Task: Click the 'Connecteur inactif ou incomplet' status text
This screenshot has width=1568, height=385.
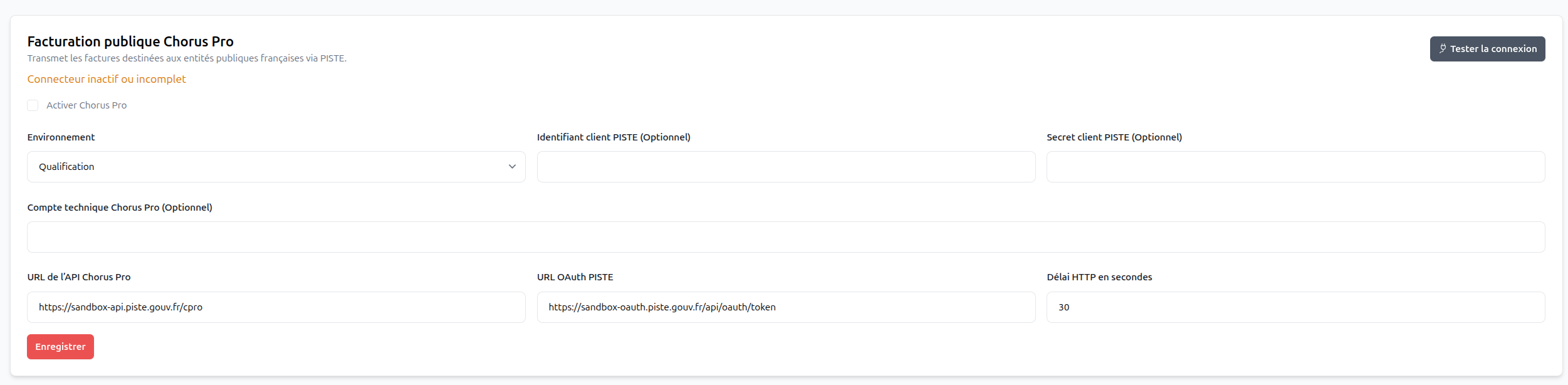Action: (107, 79)
